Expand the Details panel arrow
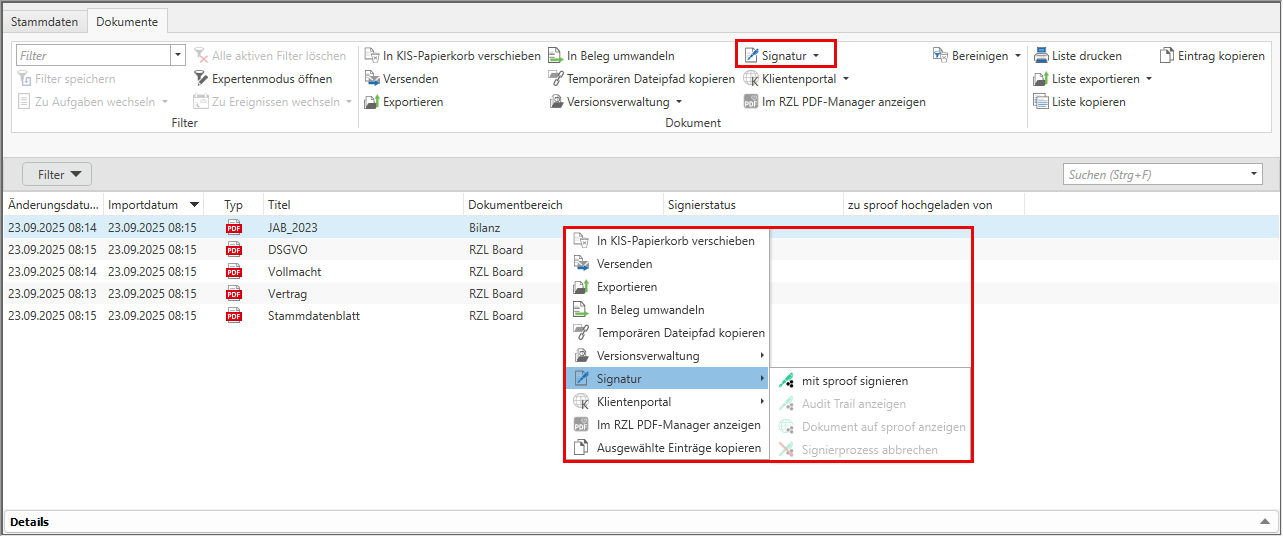 pyautogui.click(x=1264, y=522)
